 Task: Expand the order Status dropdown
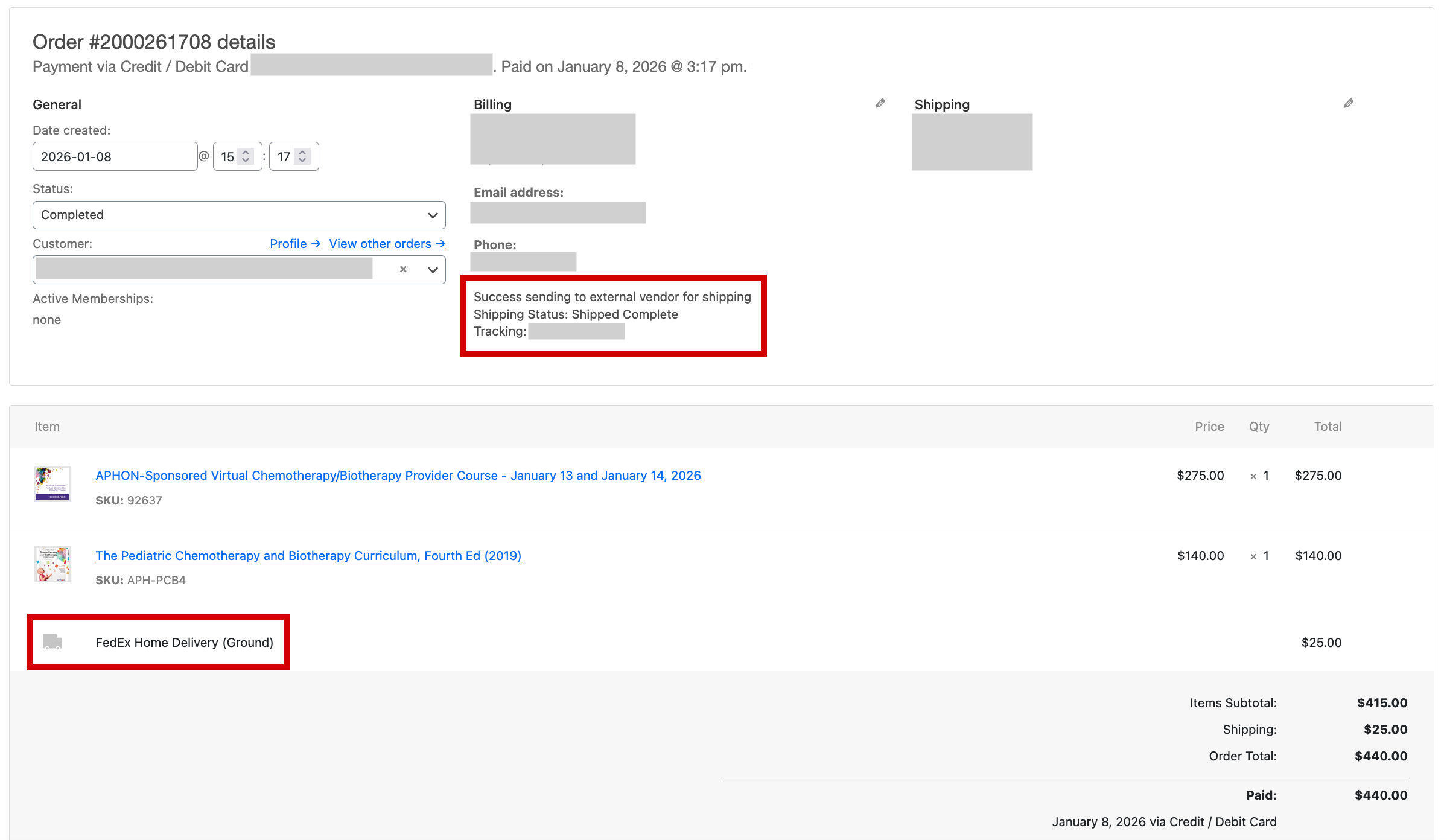[239, 215]
